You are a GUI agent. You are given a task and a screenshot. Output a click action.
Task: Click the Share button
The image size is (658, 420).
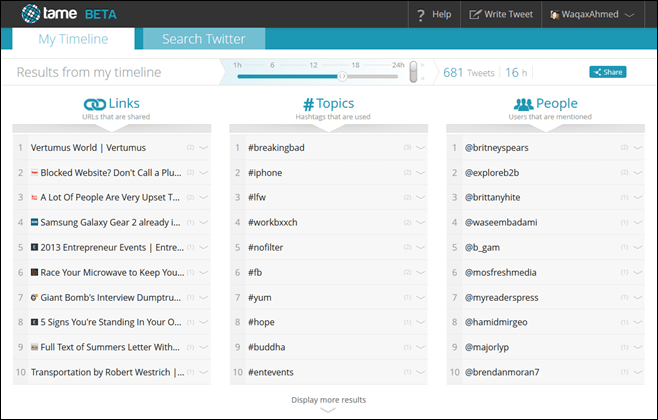608,72
